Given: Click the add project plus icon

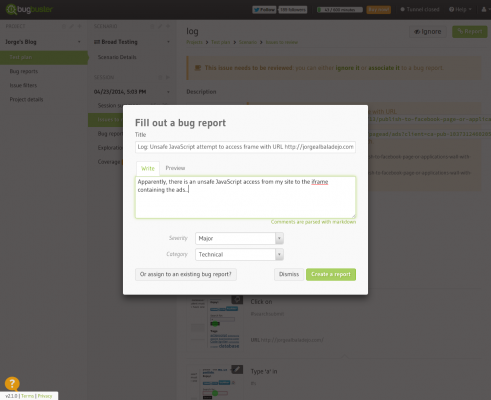Looking at the screenshot, I should 80,26.
